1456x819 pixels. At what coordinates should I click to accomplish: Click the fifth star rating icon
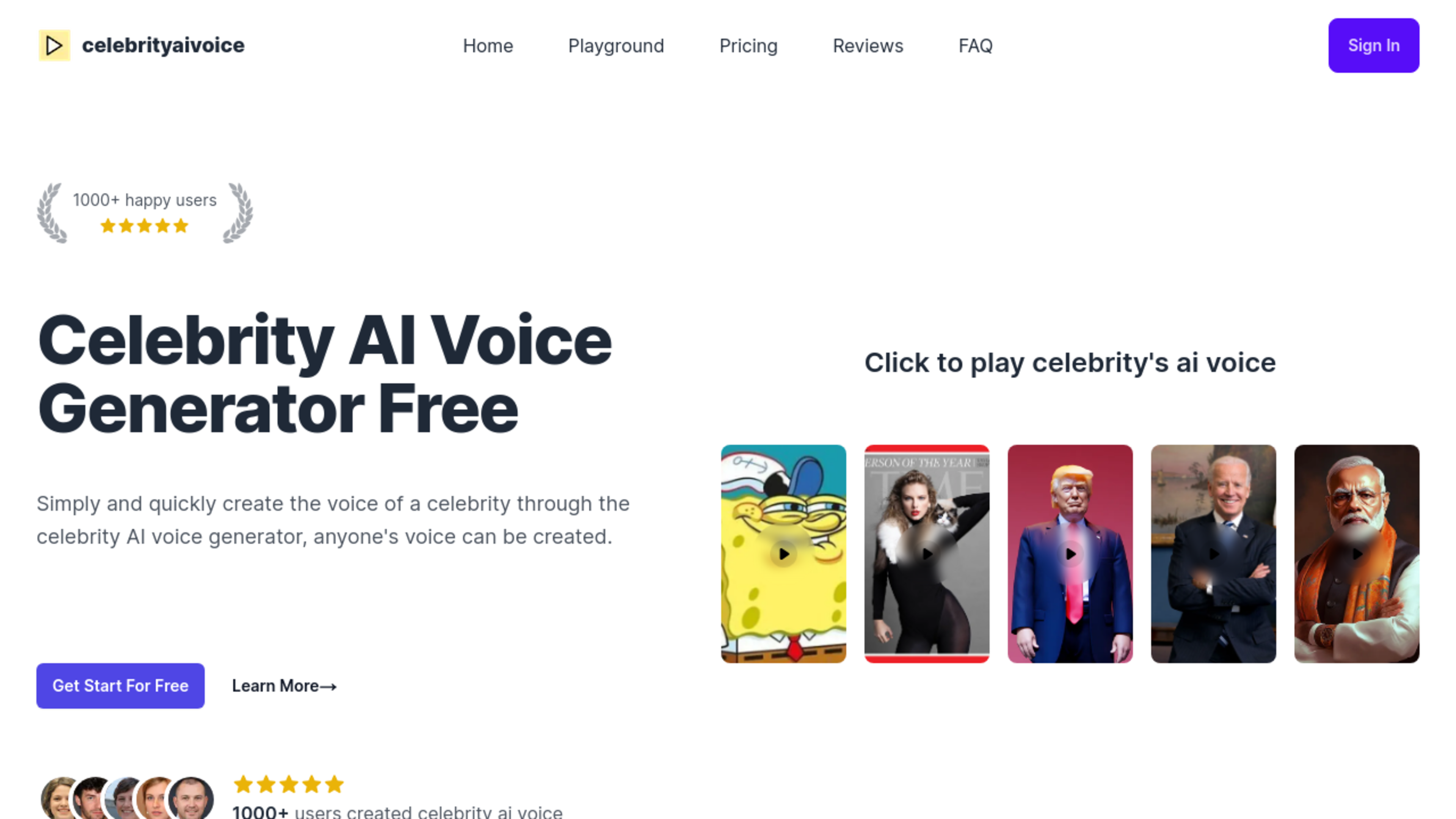tap(181, 225)
